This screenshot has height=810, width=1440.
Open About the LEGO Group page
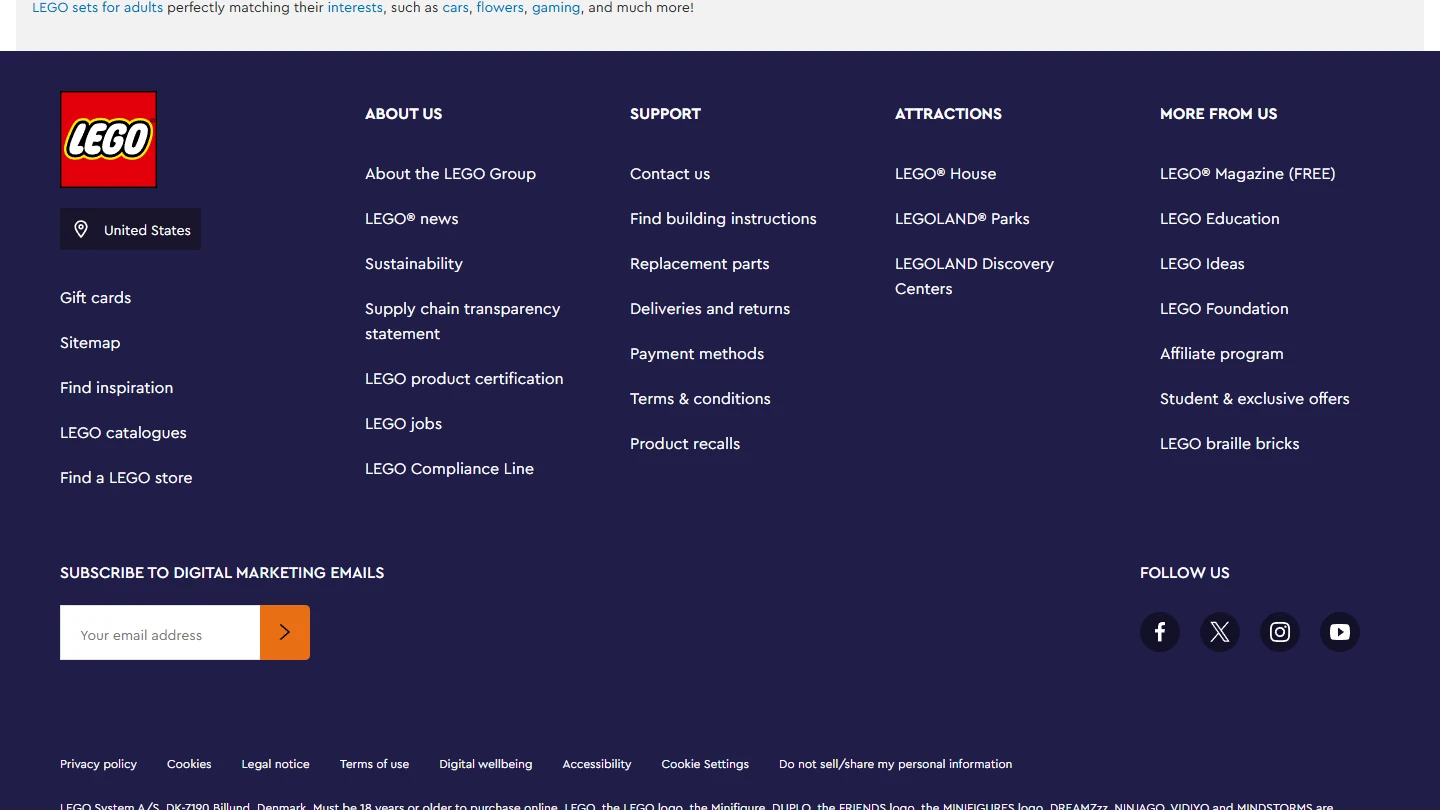point(450,174)
